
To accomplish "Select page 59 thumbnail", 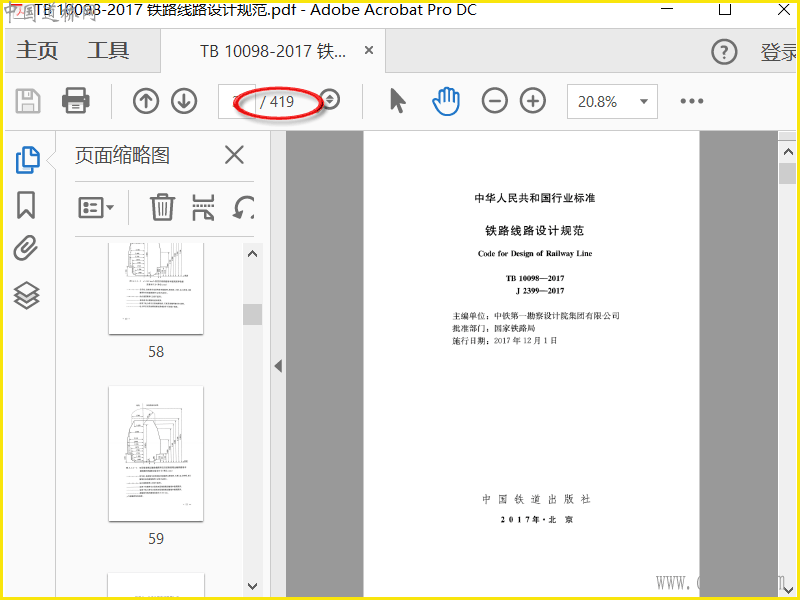I will click(x=156, y=454).
